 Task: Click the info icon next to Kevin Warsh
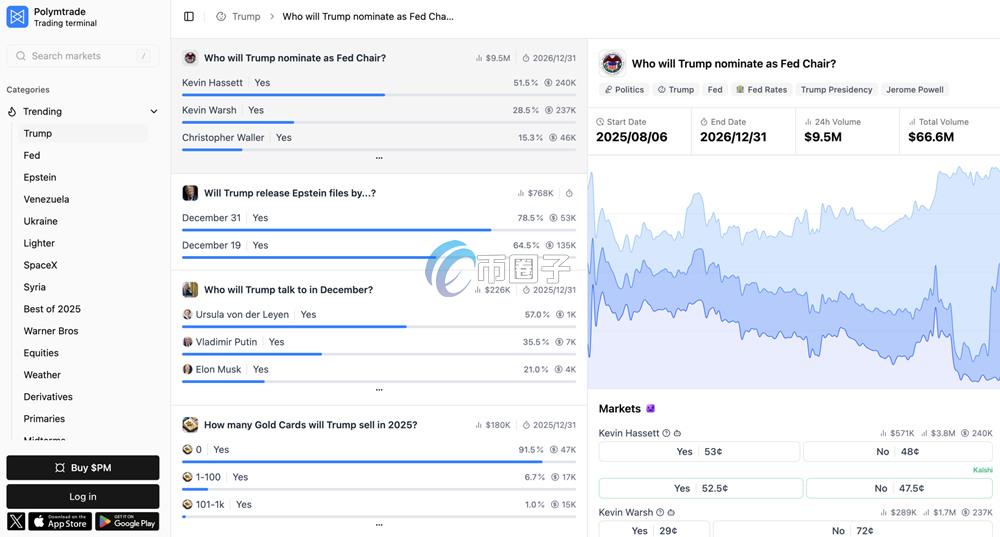coord(660,513)
